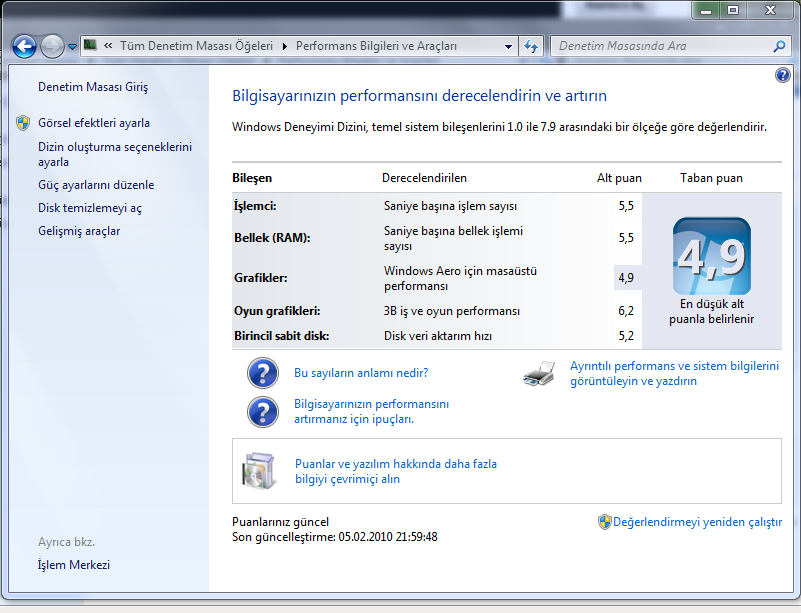Select the Oyun grafikleri row label
The width and height of the screenshot is (801, 613).
(277, 311)
